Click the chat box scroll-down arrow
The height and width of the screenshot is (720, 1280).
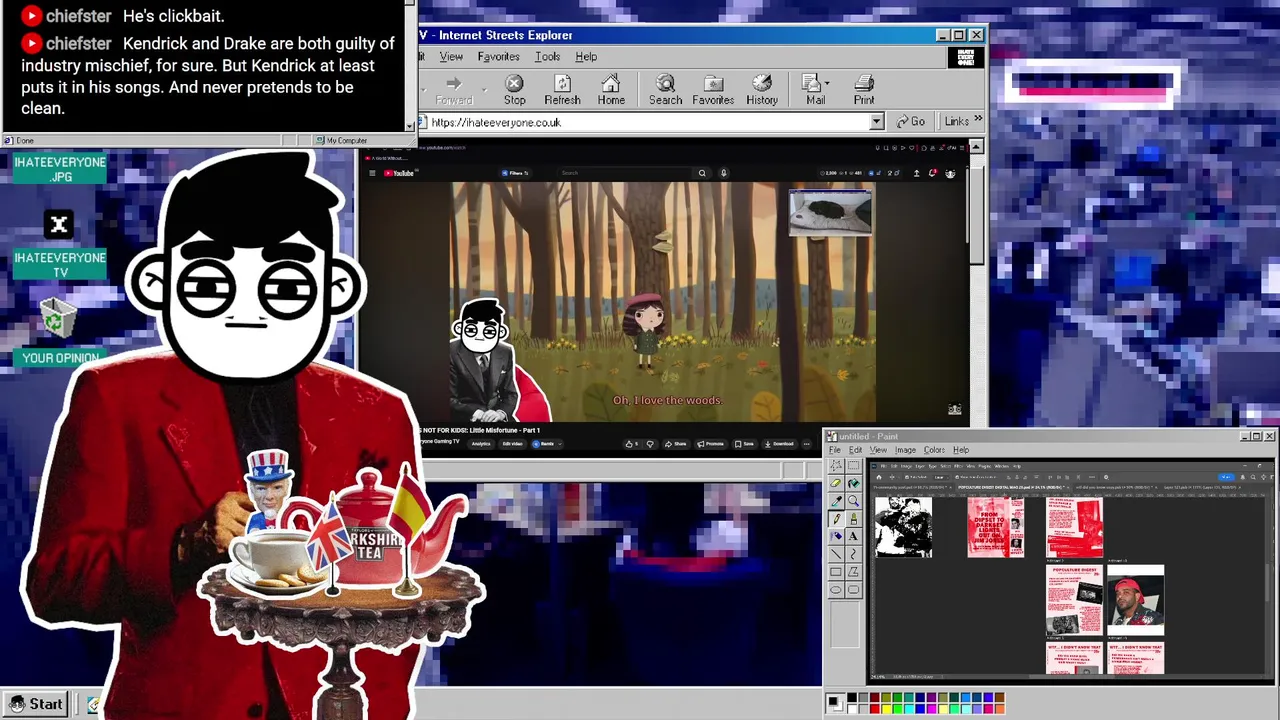tap(410, 125)
